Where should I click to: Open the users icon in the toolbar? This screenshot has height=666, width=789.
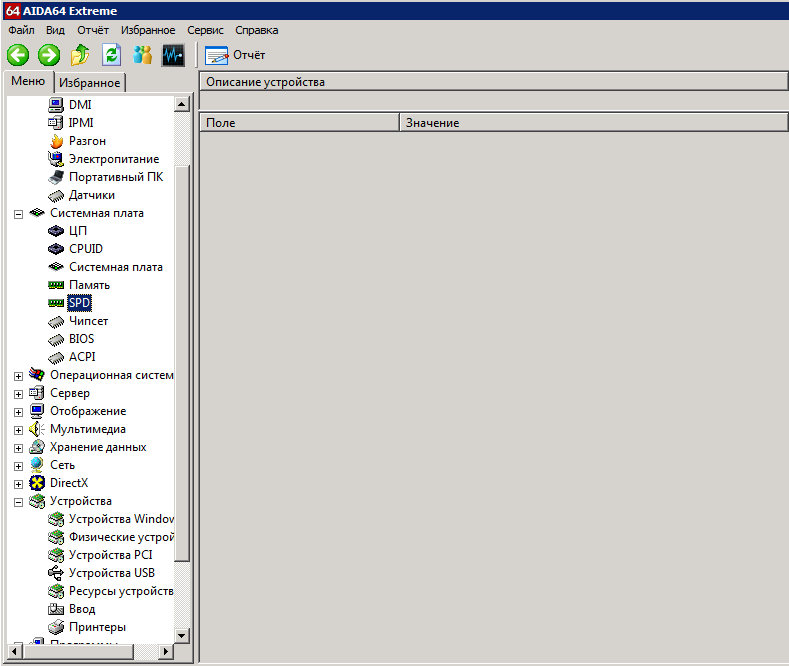142,55
